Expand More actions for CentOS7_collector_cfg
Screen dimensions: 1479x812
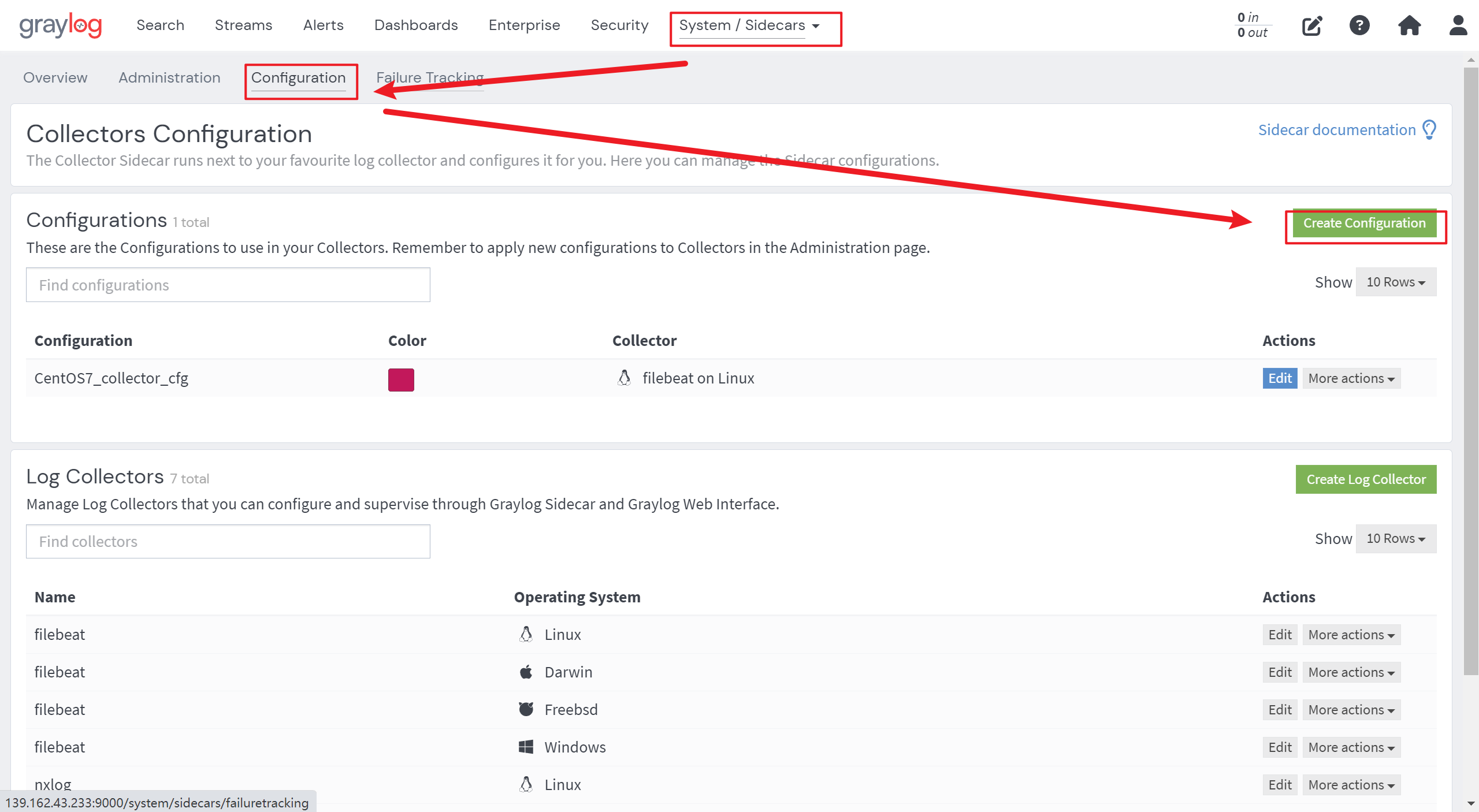click(1351, 378)
